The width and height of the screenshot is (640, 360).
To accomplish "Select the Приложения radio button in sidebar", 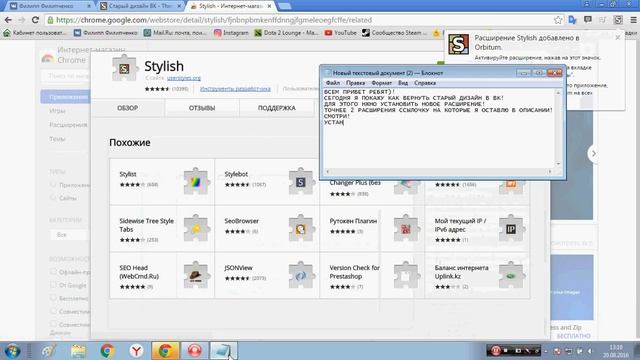I will coord(53,185).
